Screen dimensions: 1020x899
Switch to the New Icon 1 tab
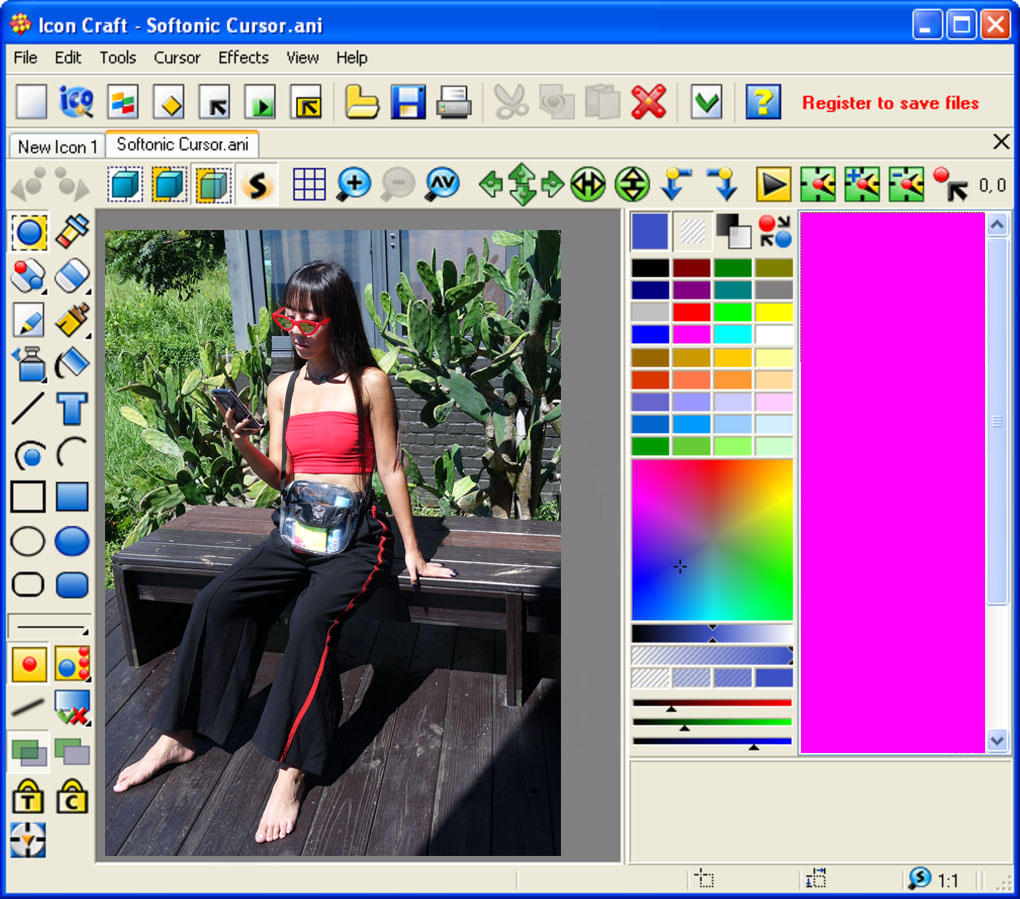pyautogui.click(x=57, y=147)
